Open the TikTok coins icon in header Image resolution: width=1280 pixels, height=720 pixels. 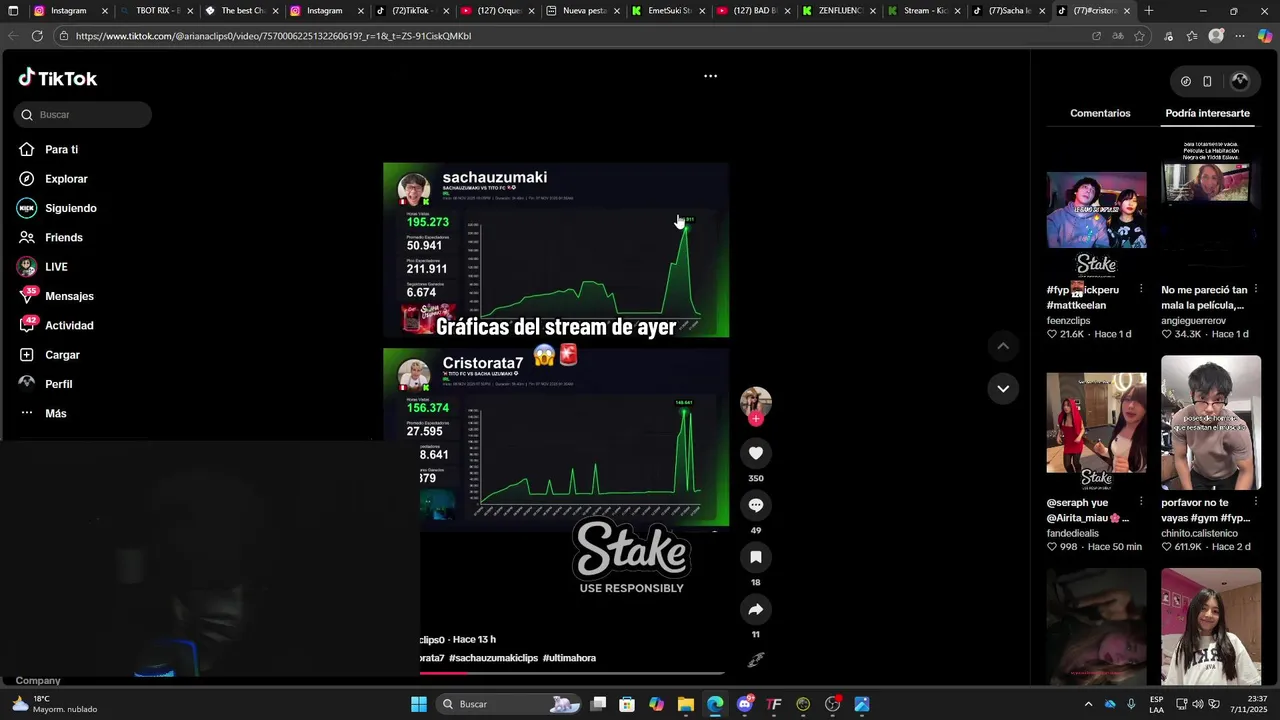1186,81
